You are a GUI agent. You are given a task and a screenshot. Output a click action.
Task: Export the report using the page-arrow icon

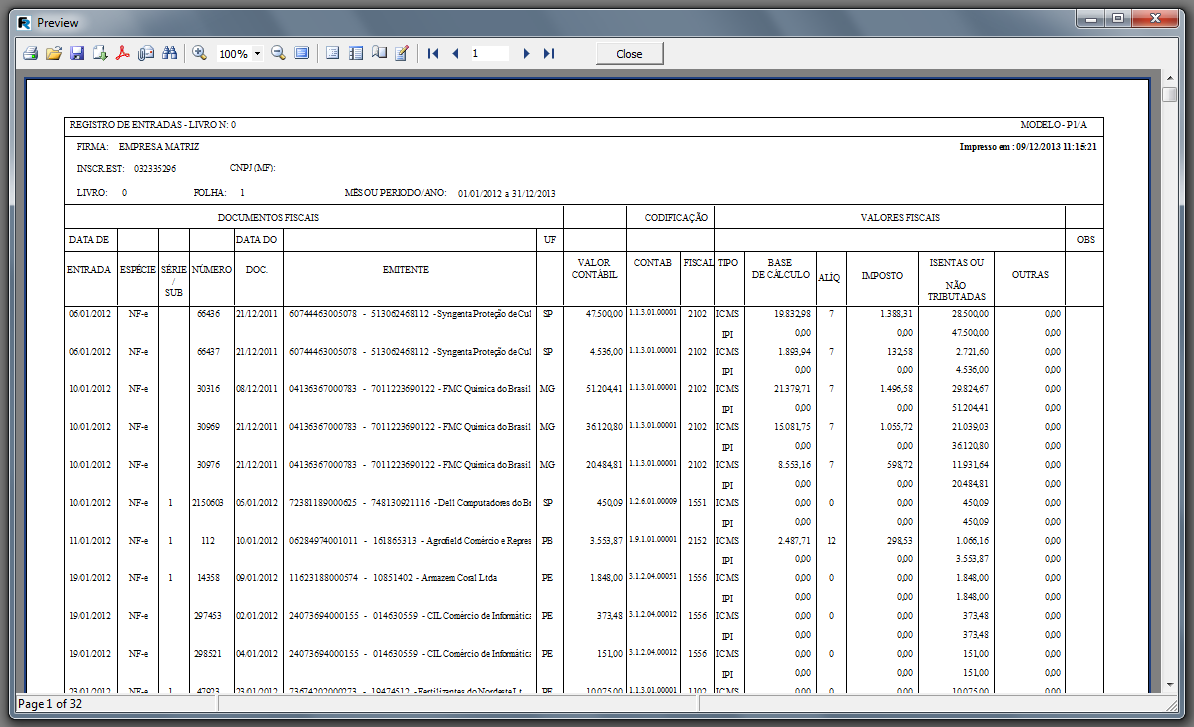pyautogui.click(x=100, y=53)
